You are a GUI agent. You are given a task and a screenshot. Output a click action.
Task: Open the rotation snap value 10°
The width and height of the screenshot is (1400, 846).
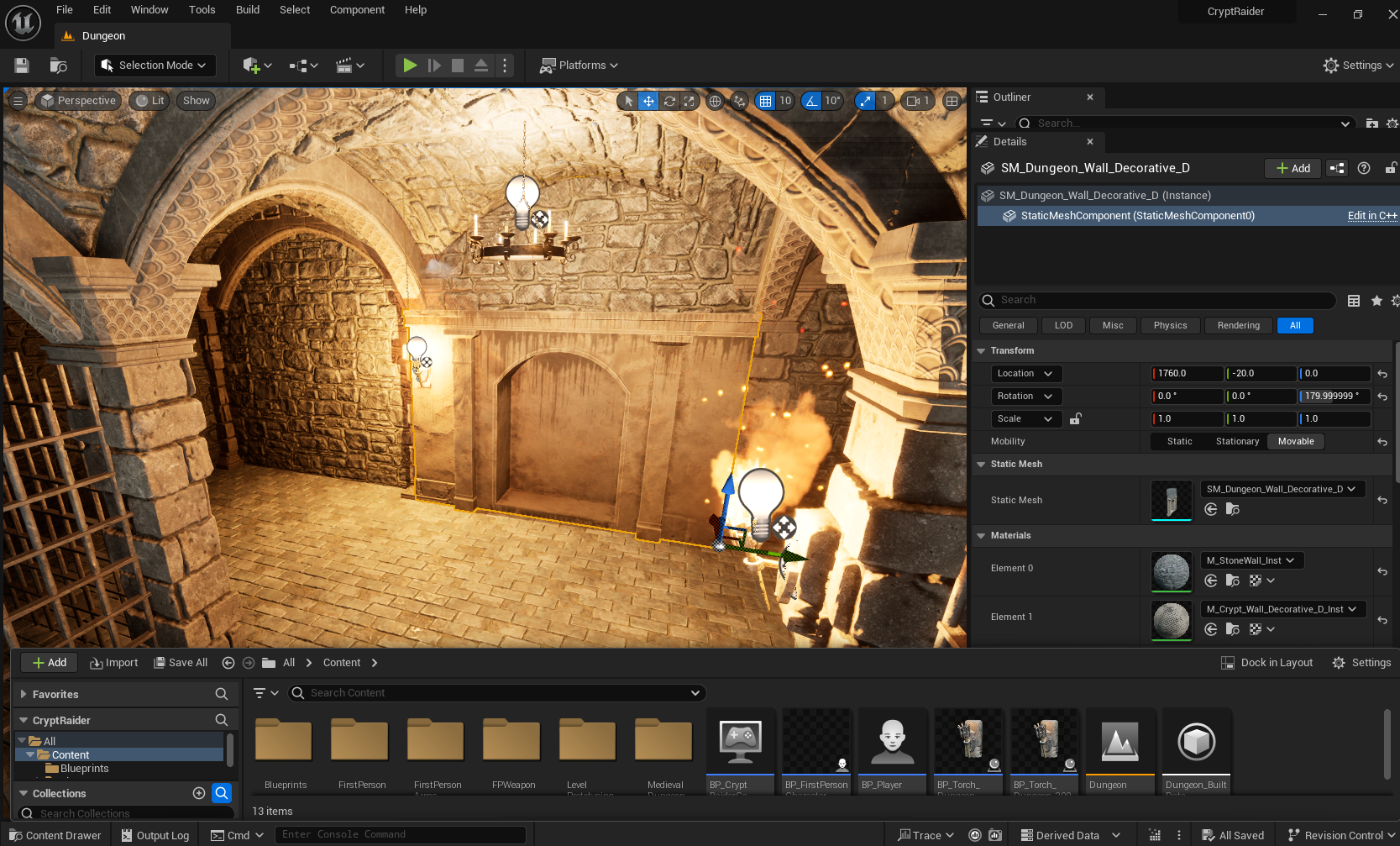pos(832,101)
